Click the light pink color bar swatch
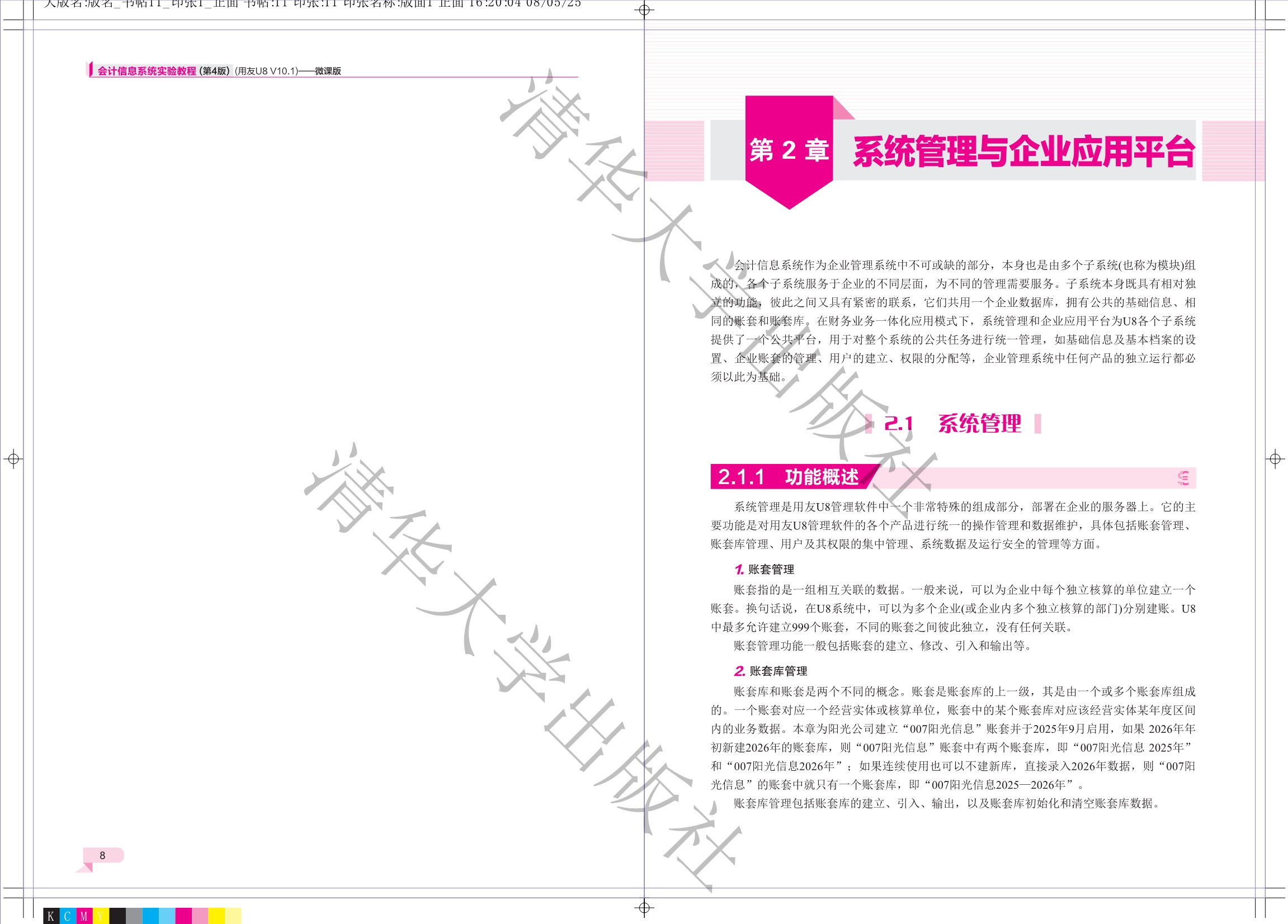This screenshot has width=1288, height=924. (200, 916)
